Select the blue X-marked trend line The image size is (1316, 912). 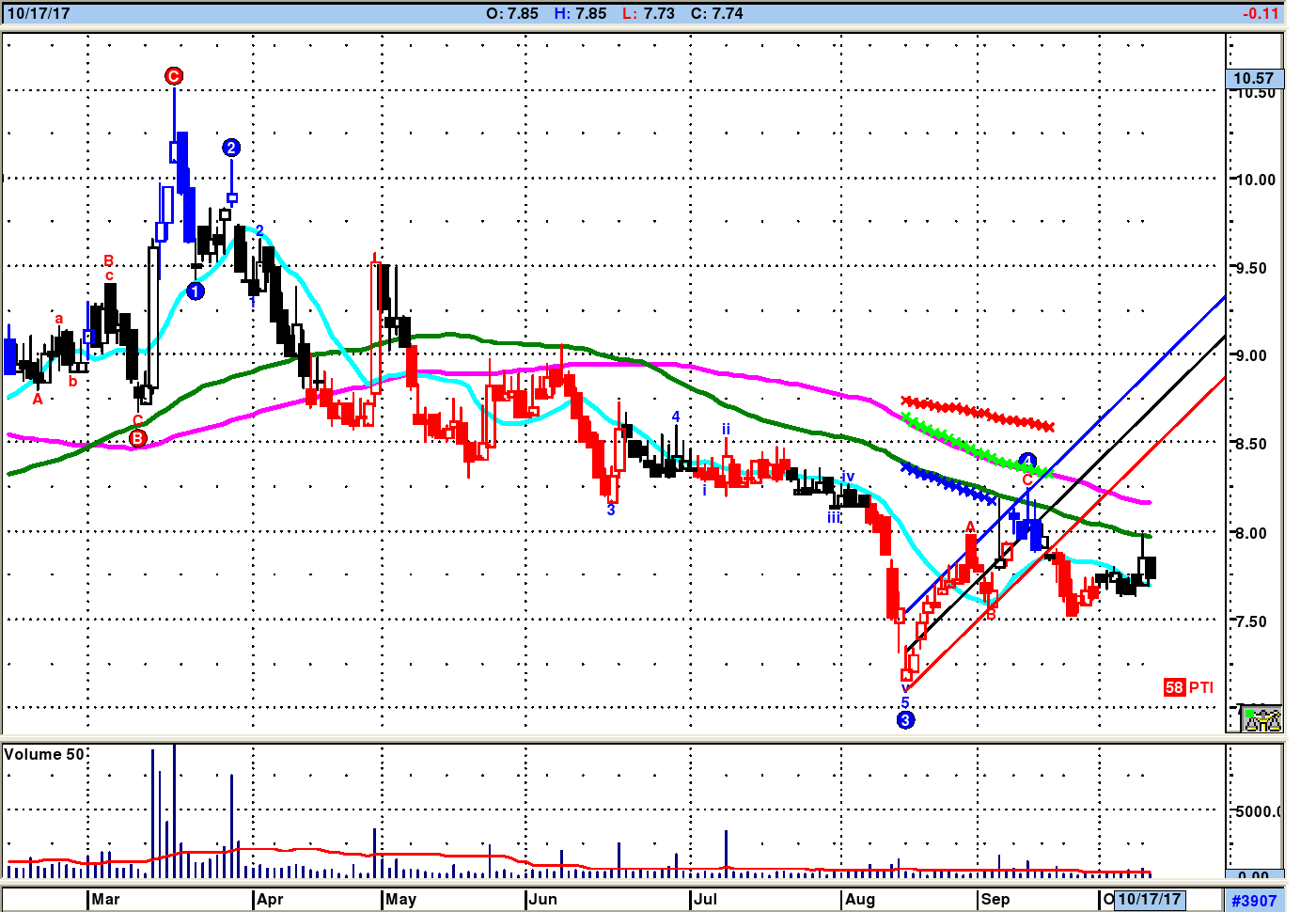pyautogui.click(x=948, y=483)
